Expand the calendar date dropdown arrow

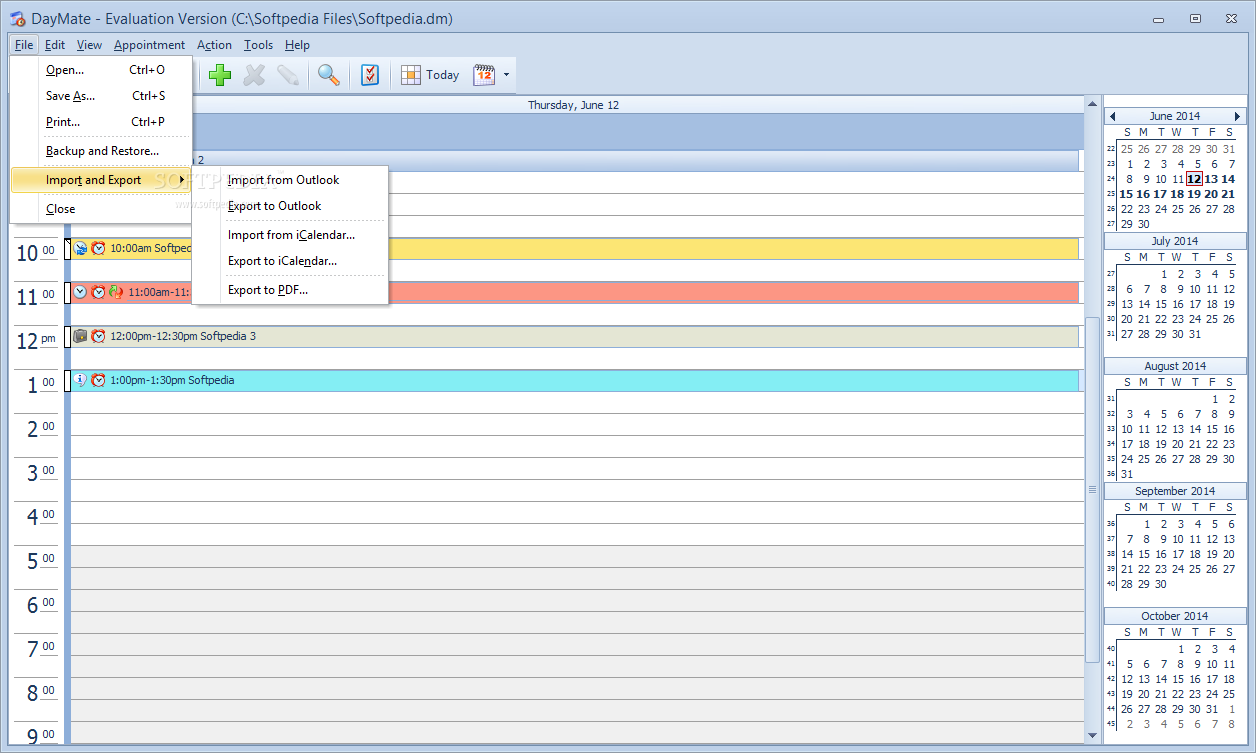click(x=507, y=75)
